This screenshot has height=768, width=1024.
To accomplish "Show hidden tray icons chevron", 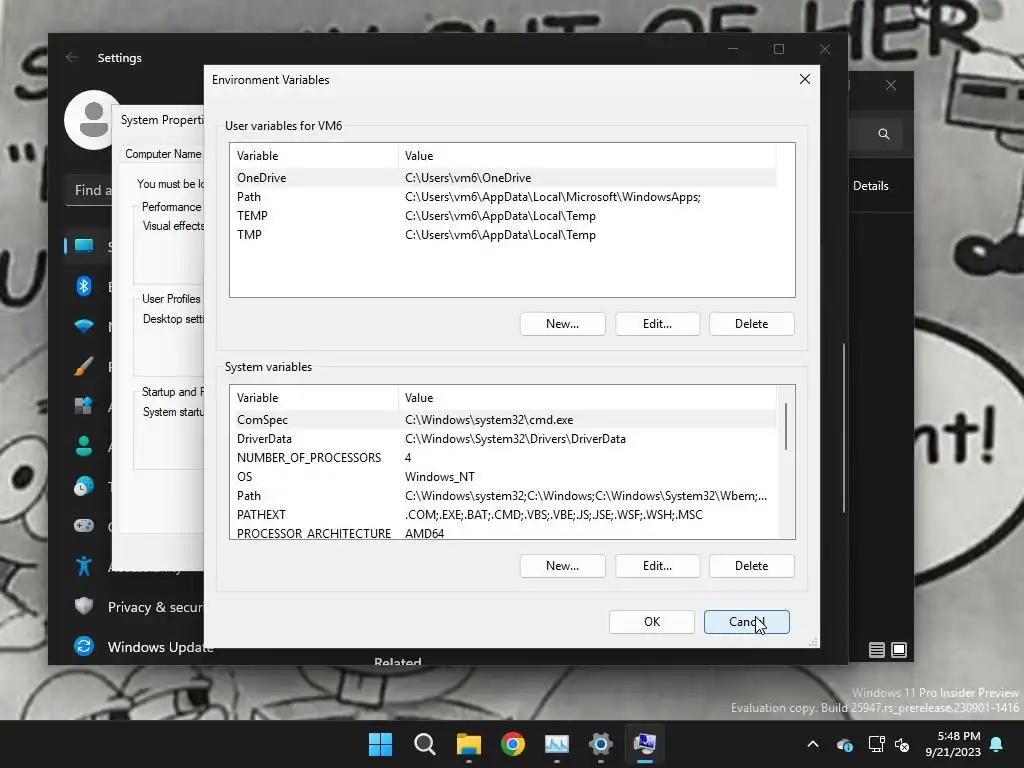I will click(813, 744).
